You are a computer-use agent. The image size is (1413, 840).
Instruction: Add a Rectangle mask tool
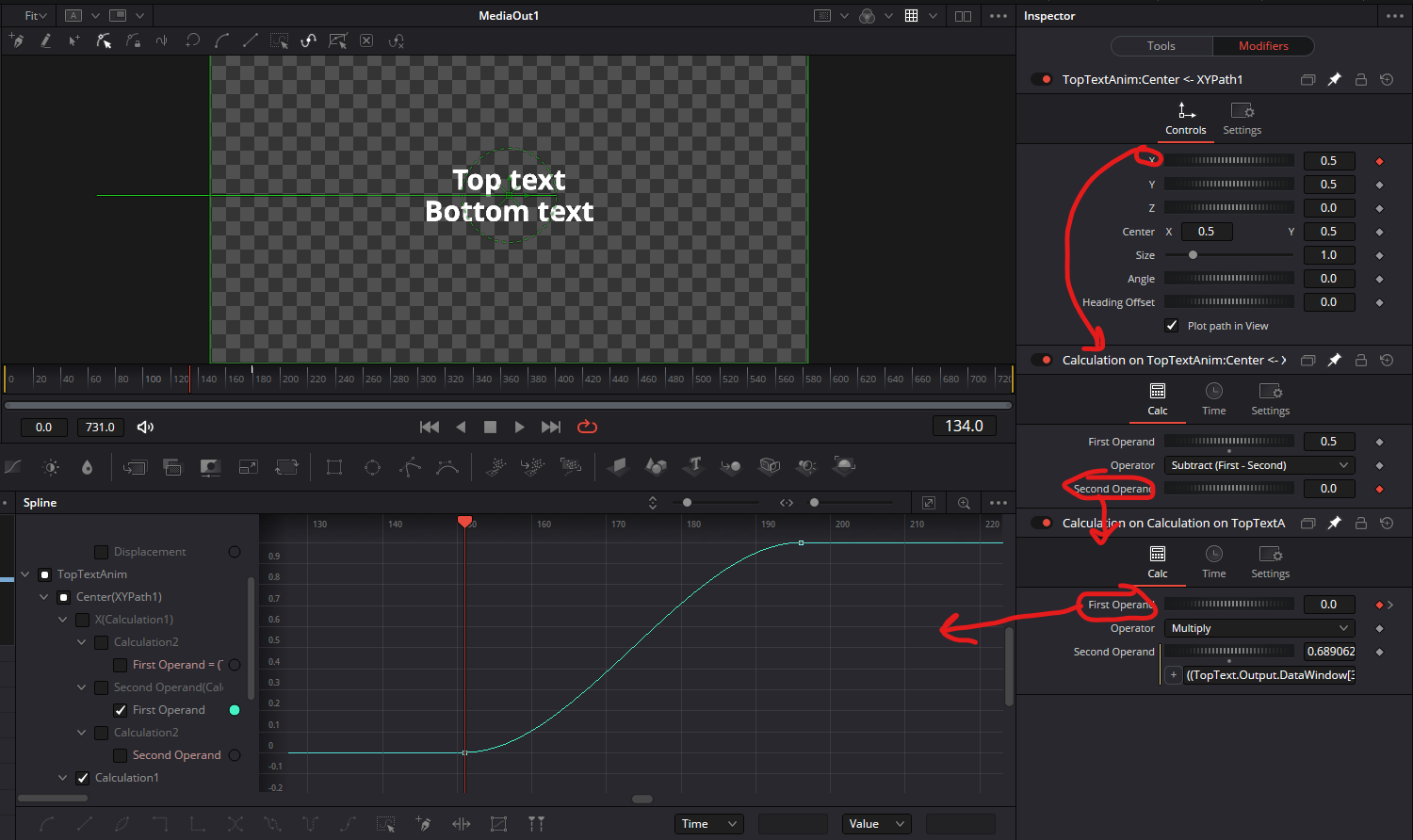tap(334, 466)
